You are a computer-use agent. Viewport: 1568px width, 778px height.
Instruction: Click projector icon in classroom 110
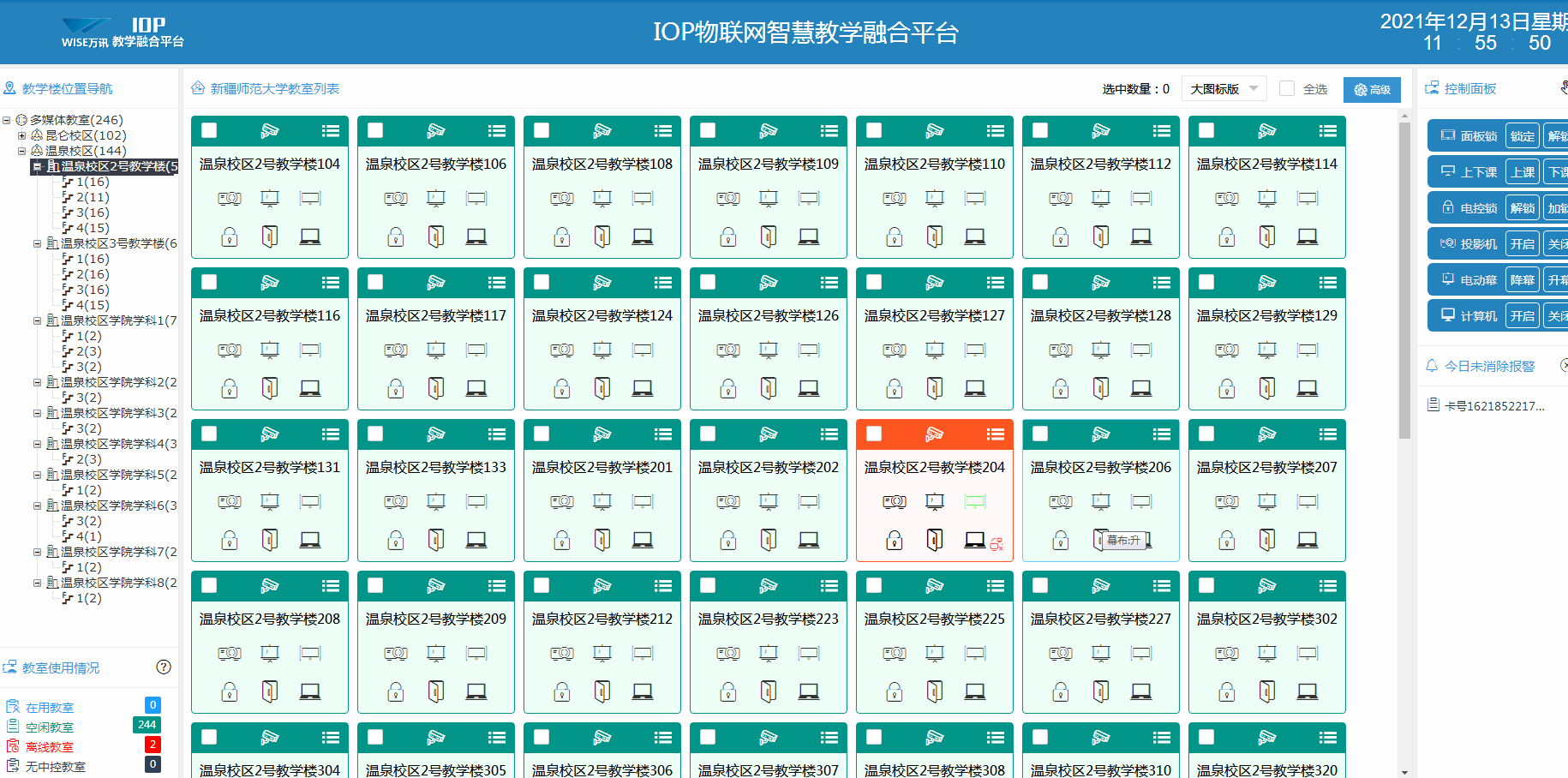click(x=894, y=199)
